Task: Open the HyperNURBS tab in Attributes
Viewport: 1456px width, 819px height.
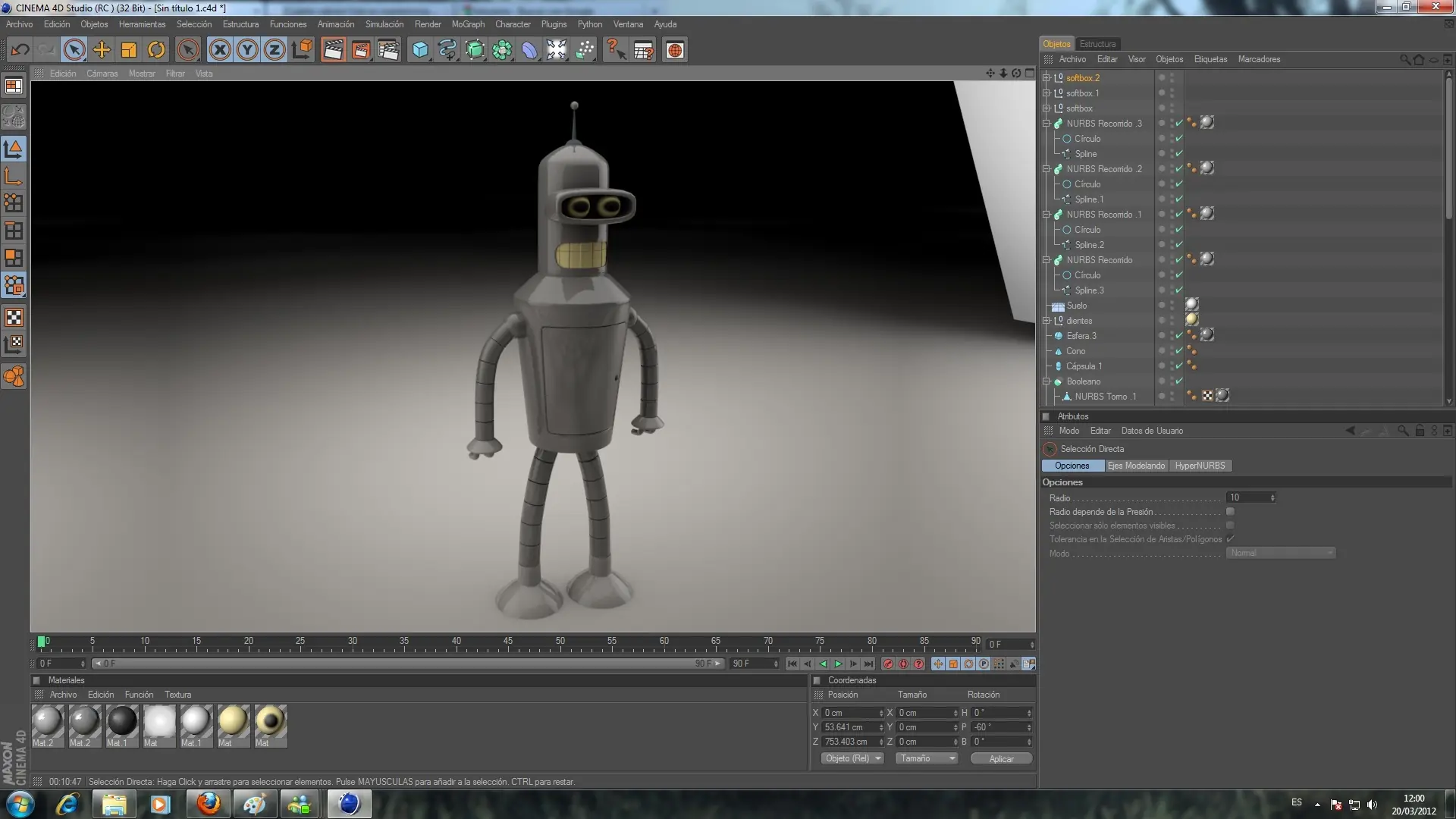Action: coord(1200,466)
